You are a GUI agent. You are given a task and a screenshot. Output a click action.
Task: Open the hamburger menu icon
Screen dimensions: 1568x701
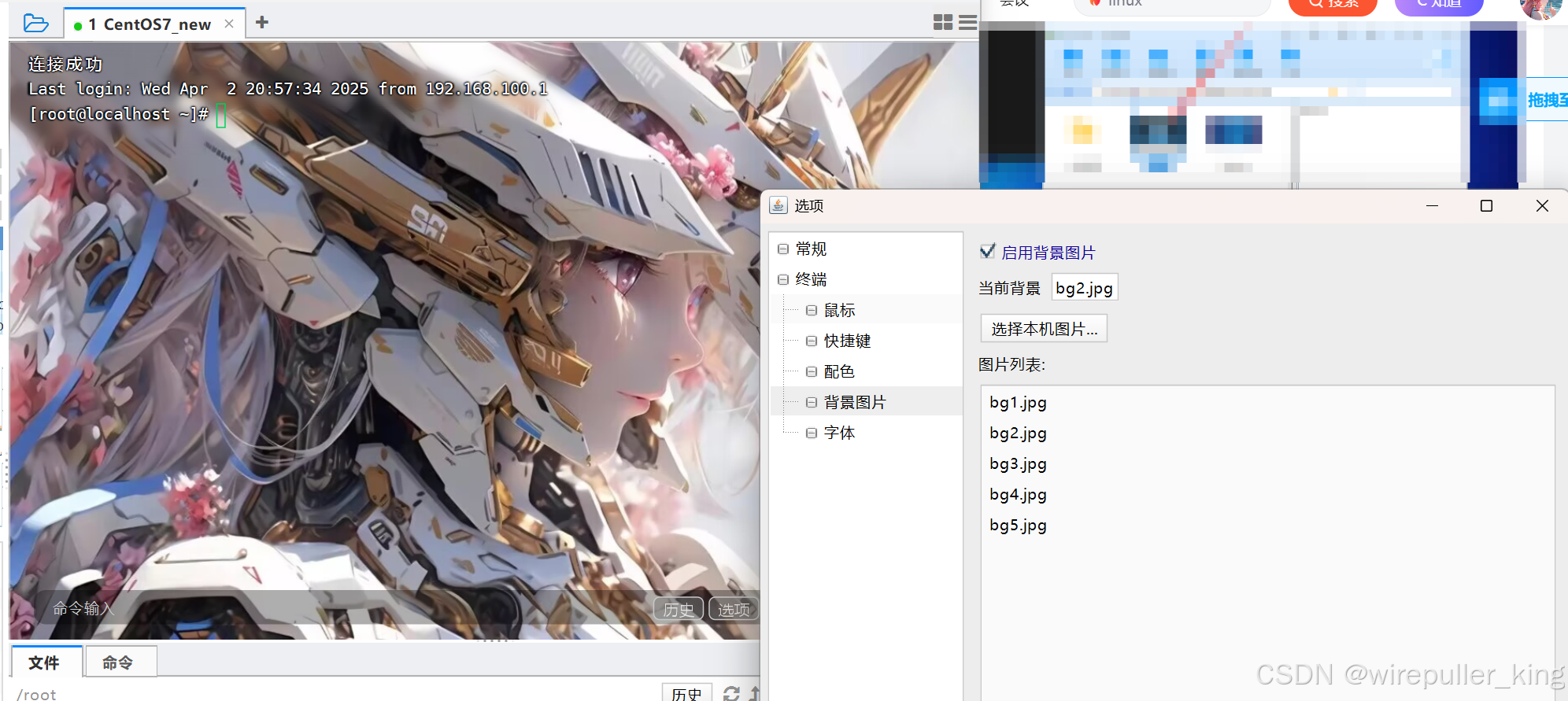(x=968, y=23)
